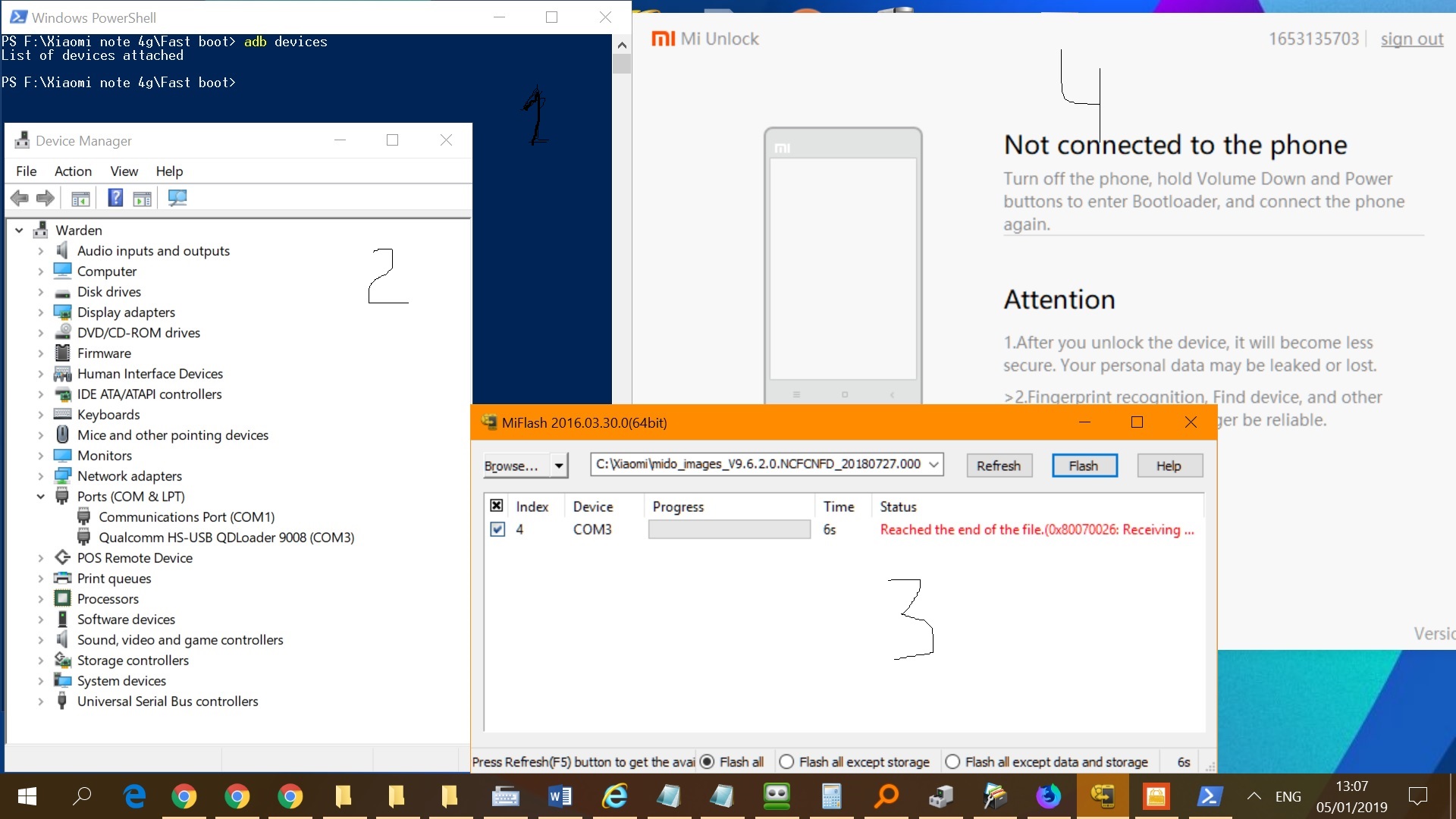Expand the Disk drives node

tap(40, 291)
